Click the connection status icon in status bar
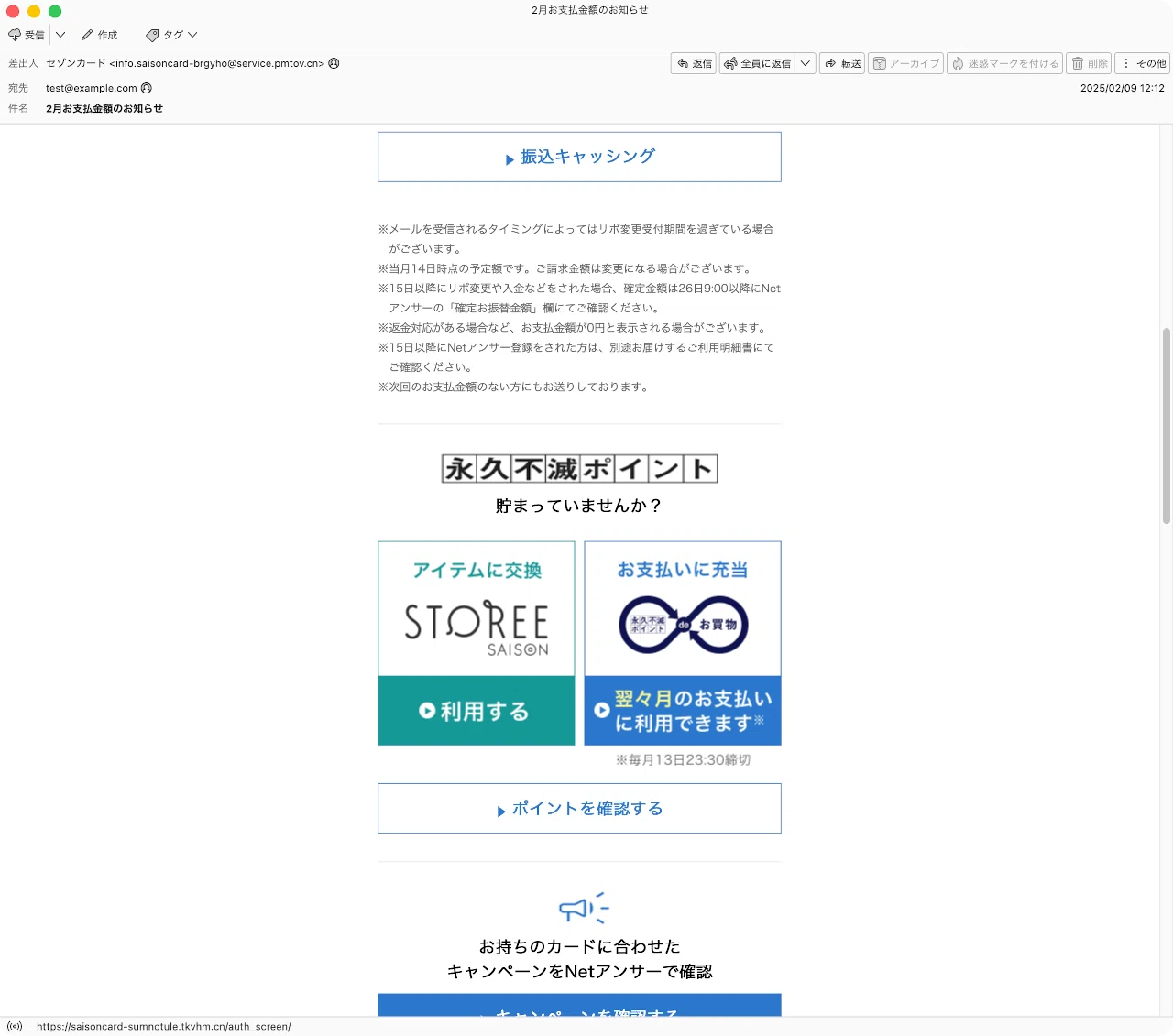Image resolution: width=1173 pixels, height=1036 pixels. pyautogui.click(x=15, y=1026)
